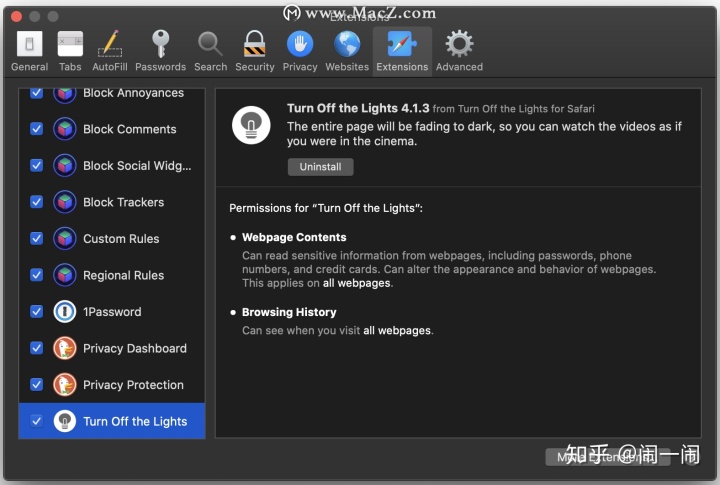The height and width of the screenshot is (485, 720).
Task: Open the General preferences pane
Action: [29, 51]
